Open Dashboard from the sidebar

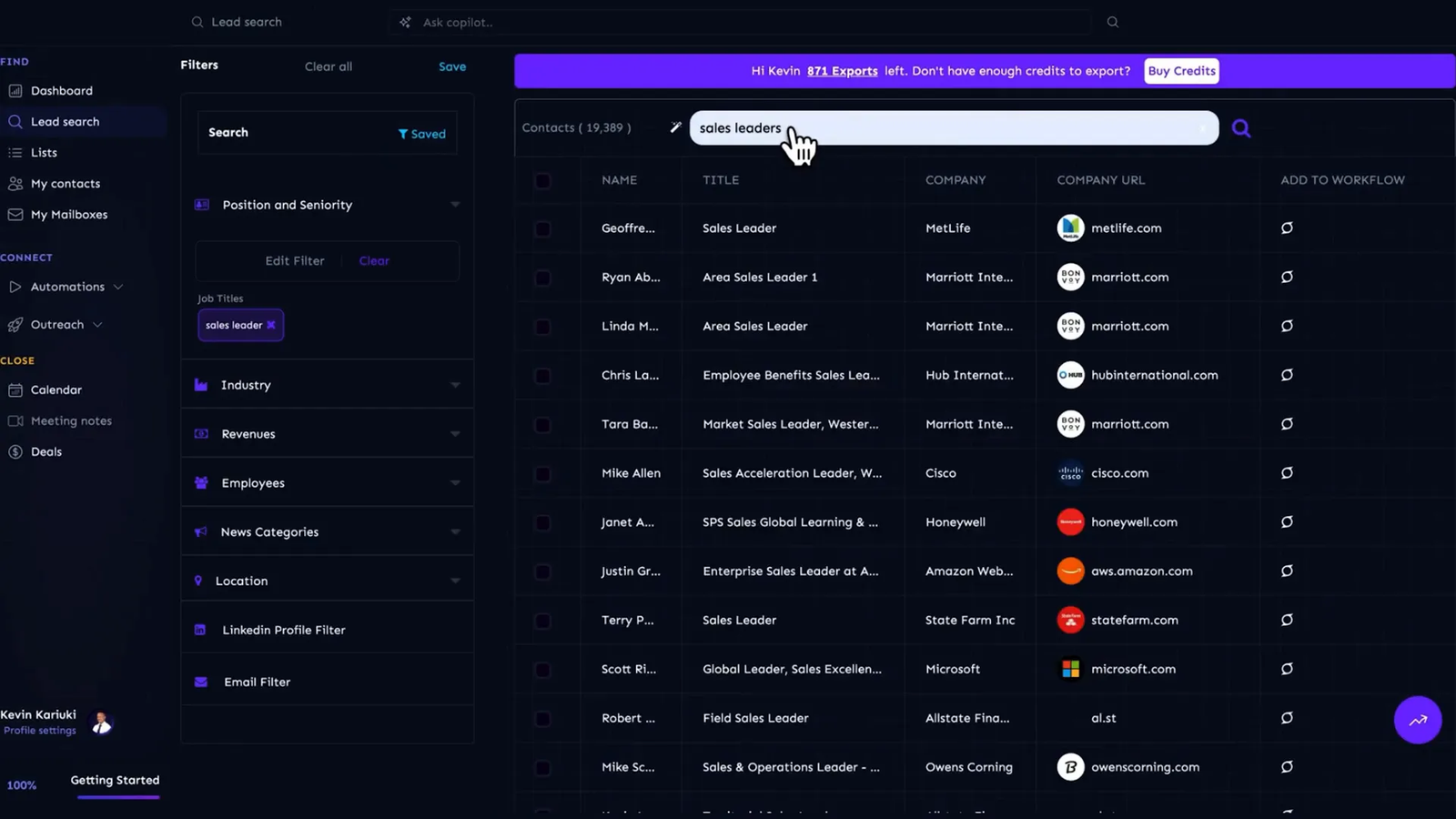click(x=61, y=91)
